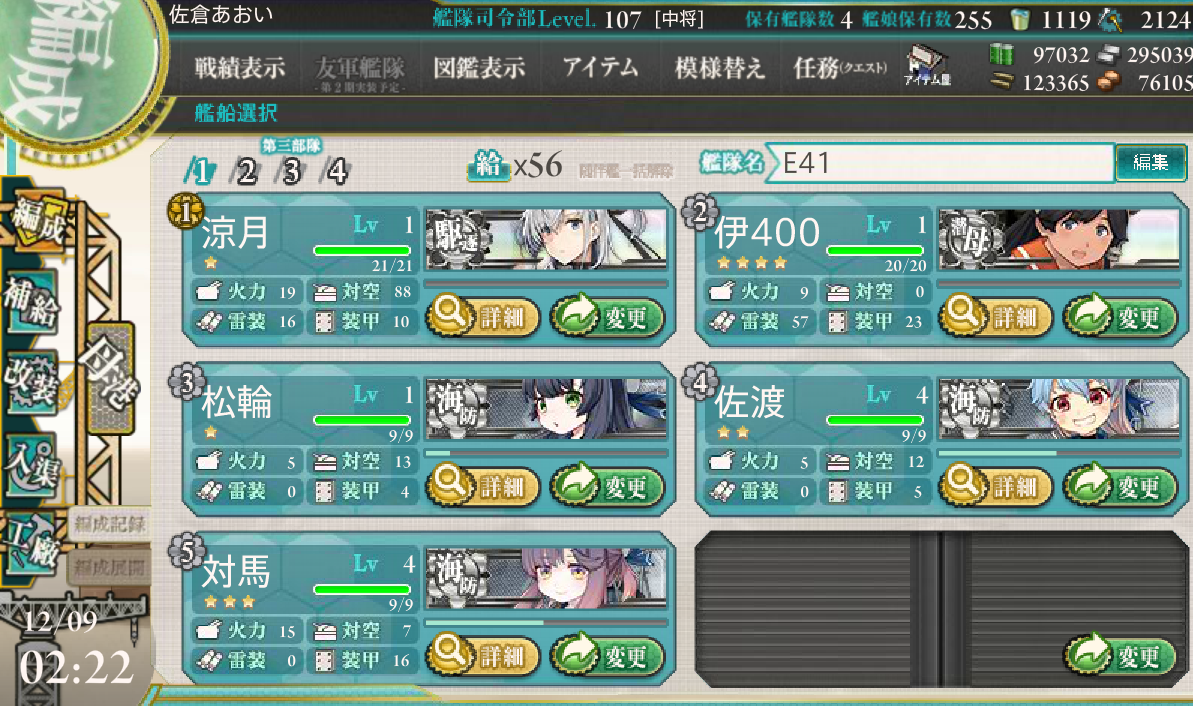Screen dimensions: 1193x706
Task: Open 戦績表示 records menu
Action: (240, 68)
